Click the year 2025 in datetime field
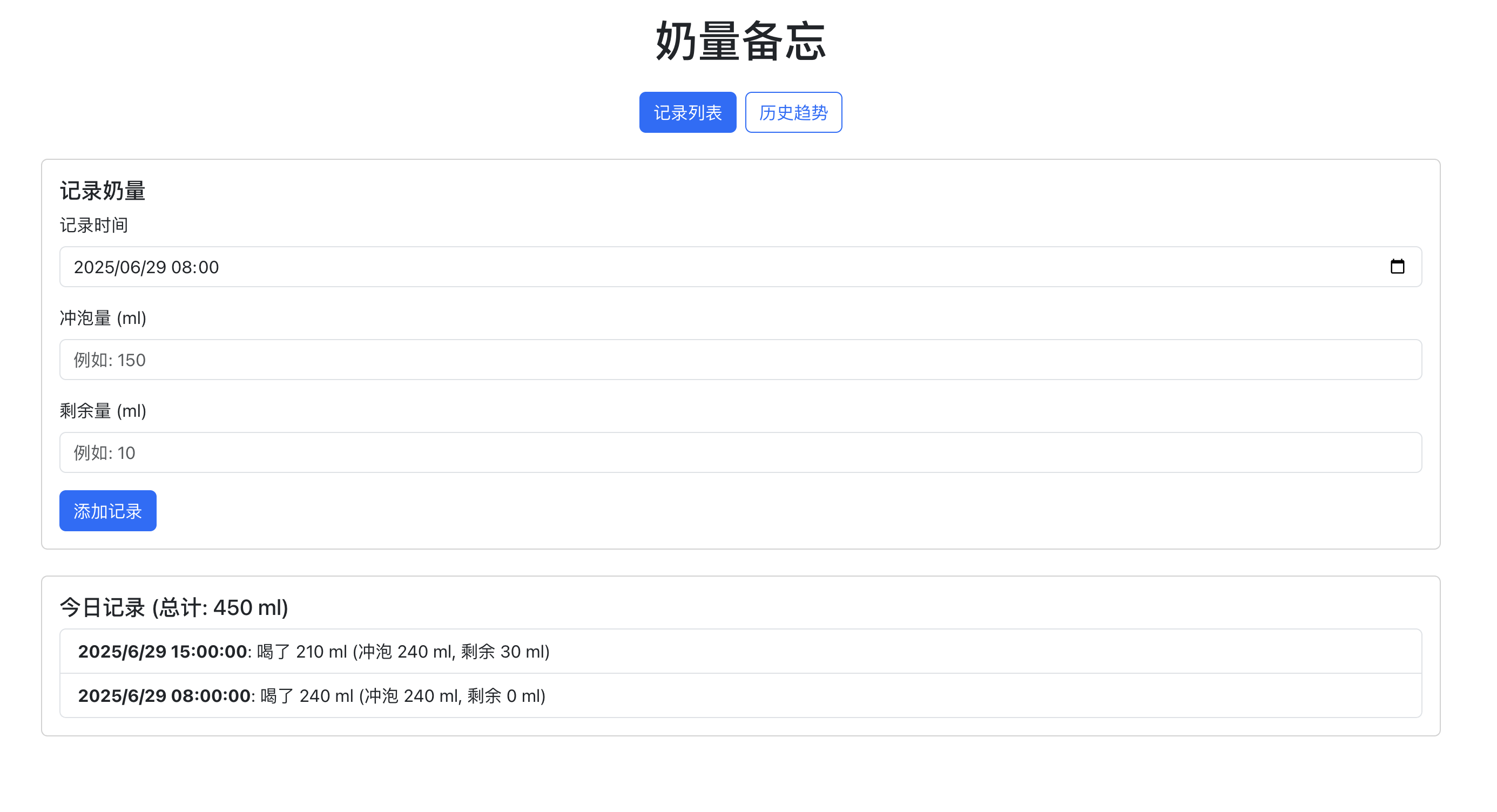The image size is (1497, 812). [x=93, y=267]
